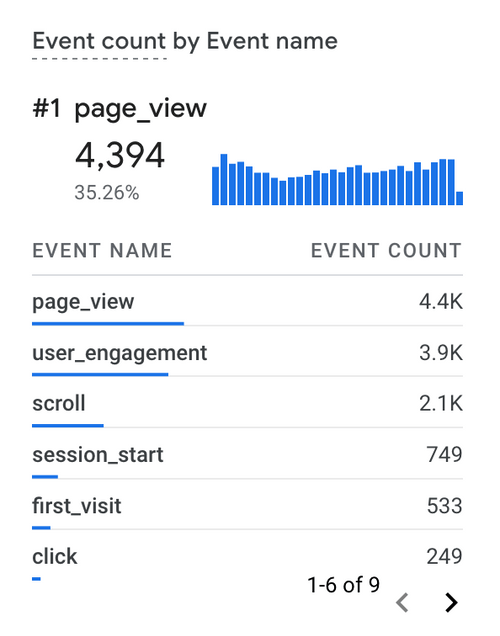500x636 pixels.
Task: Click the 4,394 total count figure
Action: (x=120, y=155)
